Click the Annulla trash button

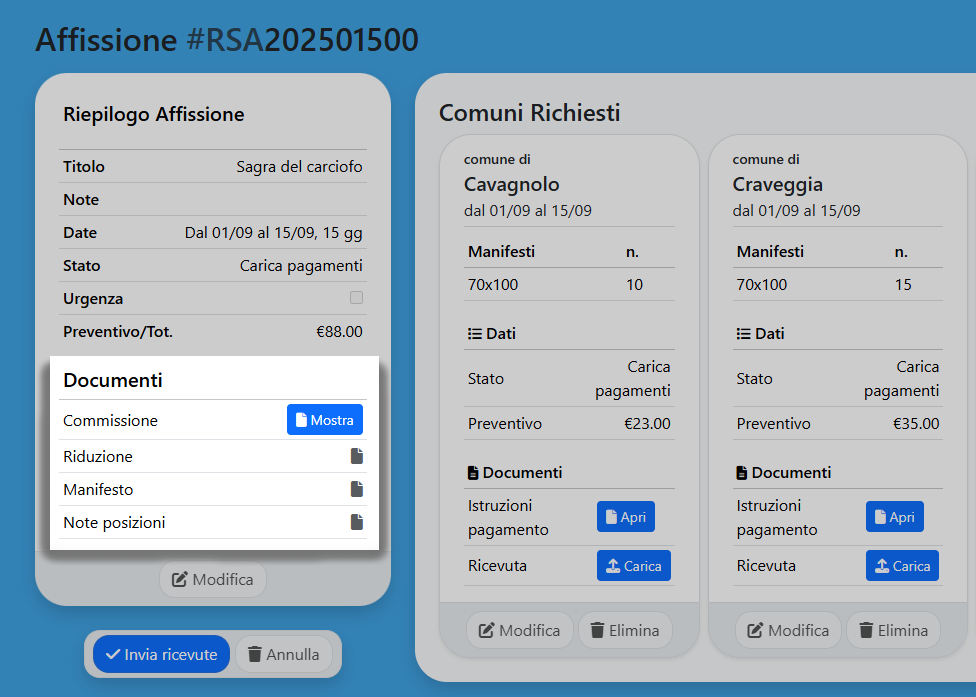pos(283,655)
